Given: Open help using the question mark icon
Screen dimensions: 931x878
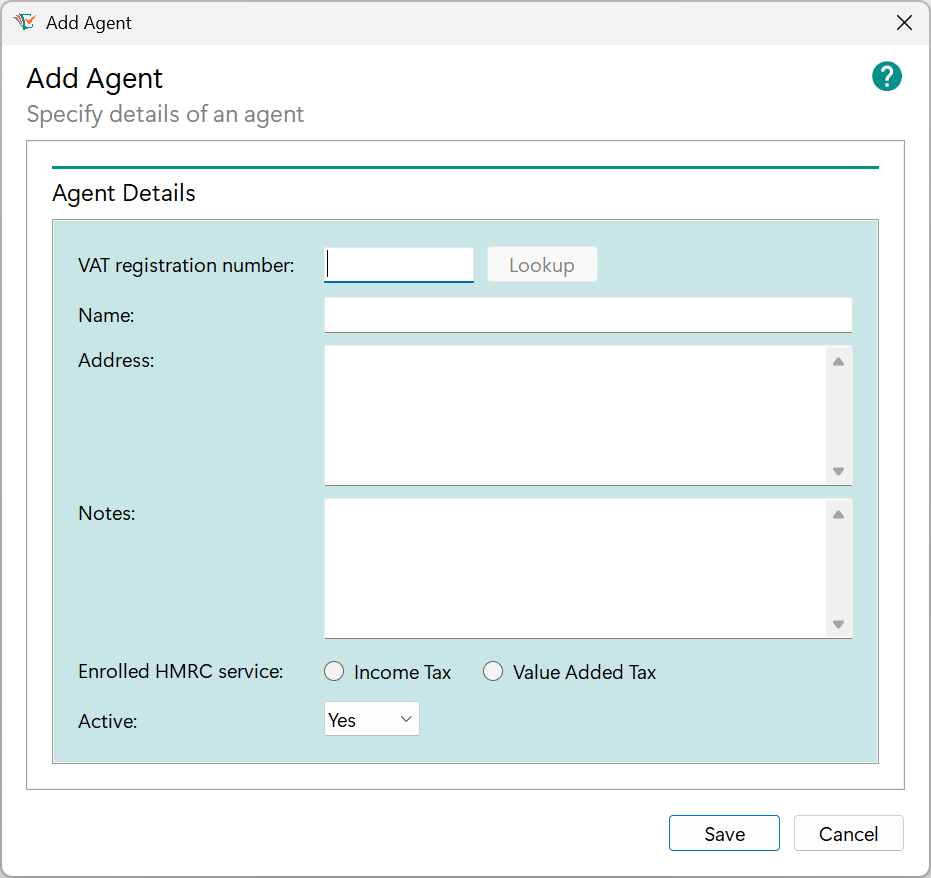Looking at the screenshot, I should pos(886,76).
